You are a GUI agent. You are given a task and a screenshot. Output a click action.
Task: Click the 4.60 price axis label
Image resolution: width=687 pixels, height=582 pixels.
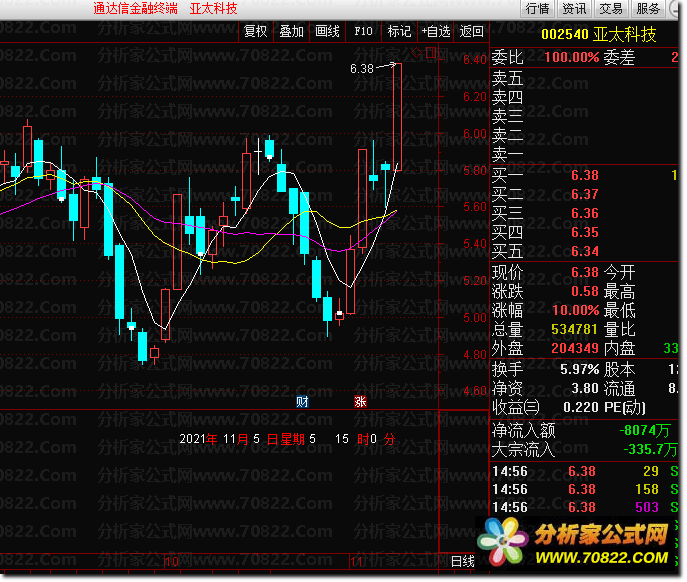475,391
